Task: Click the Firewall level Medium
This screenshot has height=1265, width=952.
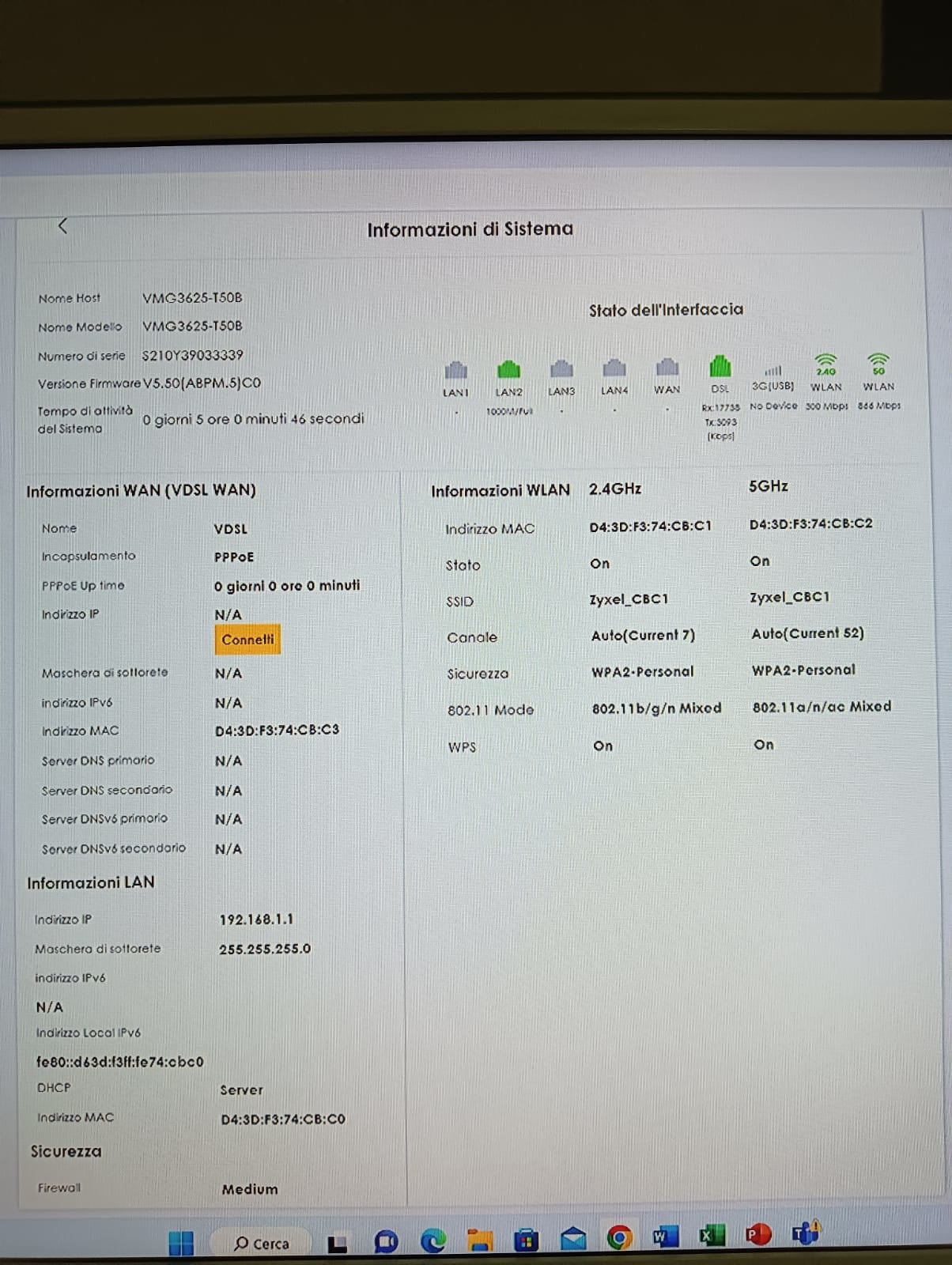Action: click(x=250, y=1189)
